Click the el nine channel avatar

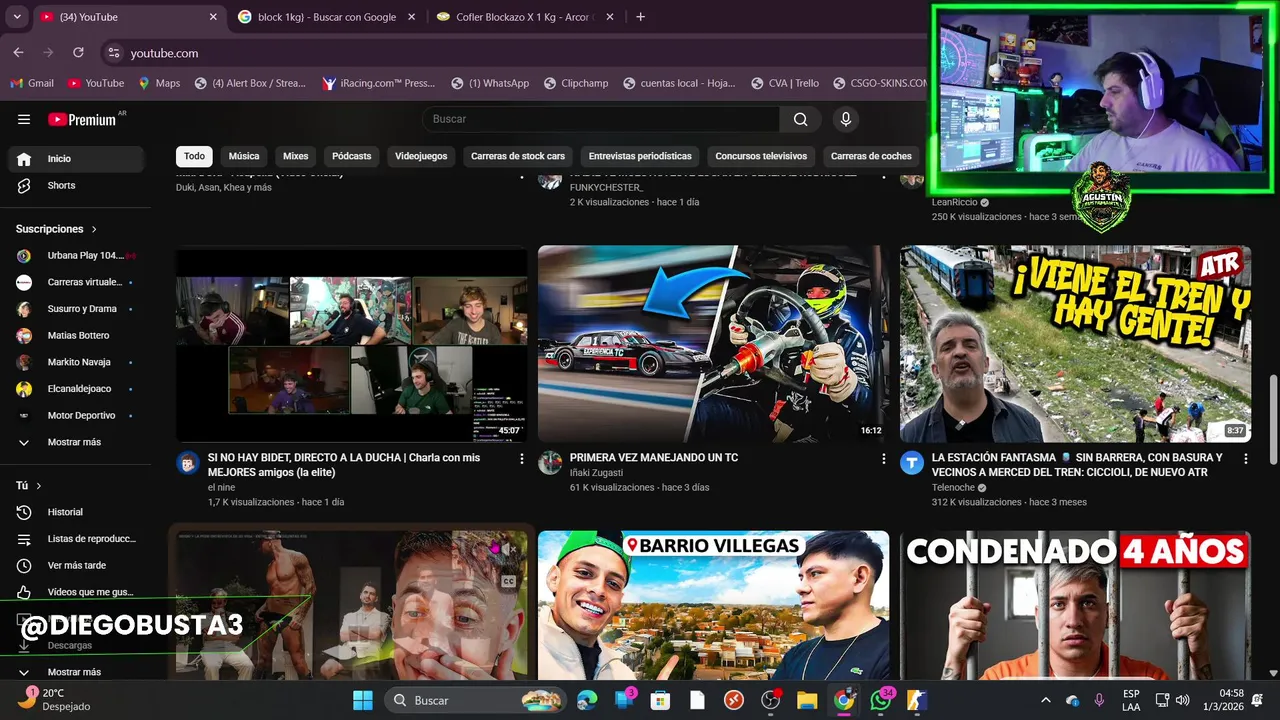(188, 462)
